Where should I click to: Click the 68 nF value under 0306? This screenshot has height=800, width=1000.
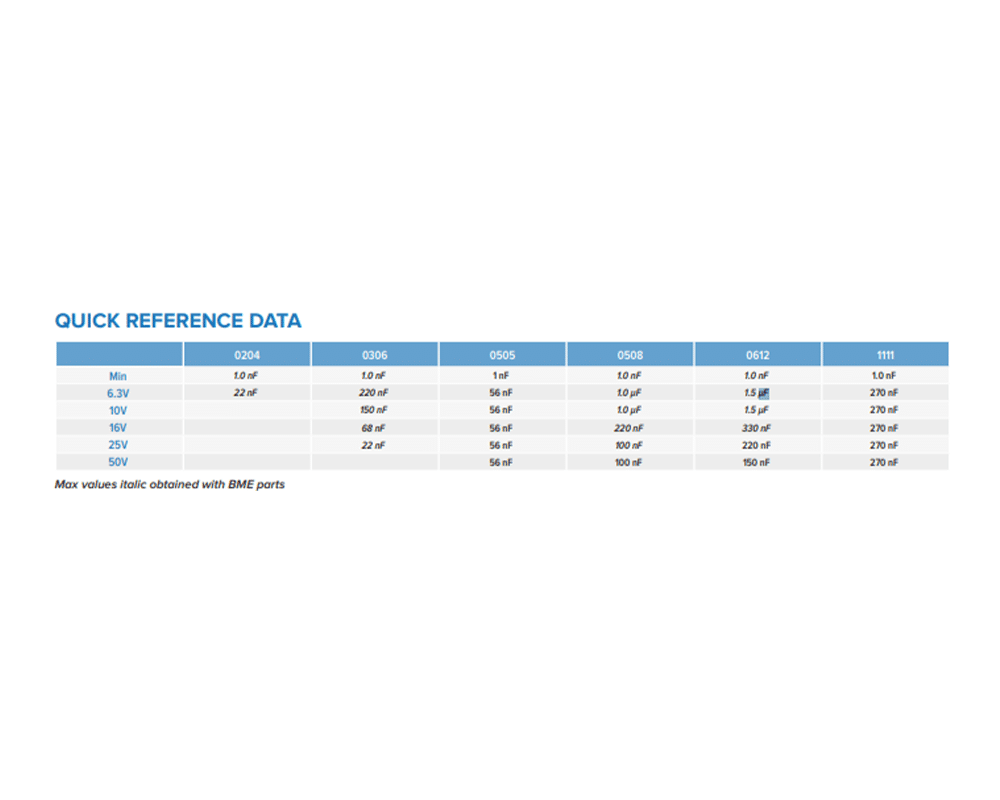tap(374, 428)
